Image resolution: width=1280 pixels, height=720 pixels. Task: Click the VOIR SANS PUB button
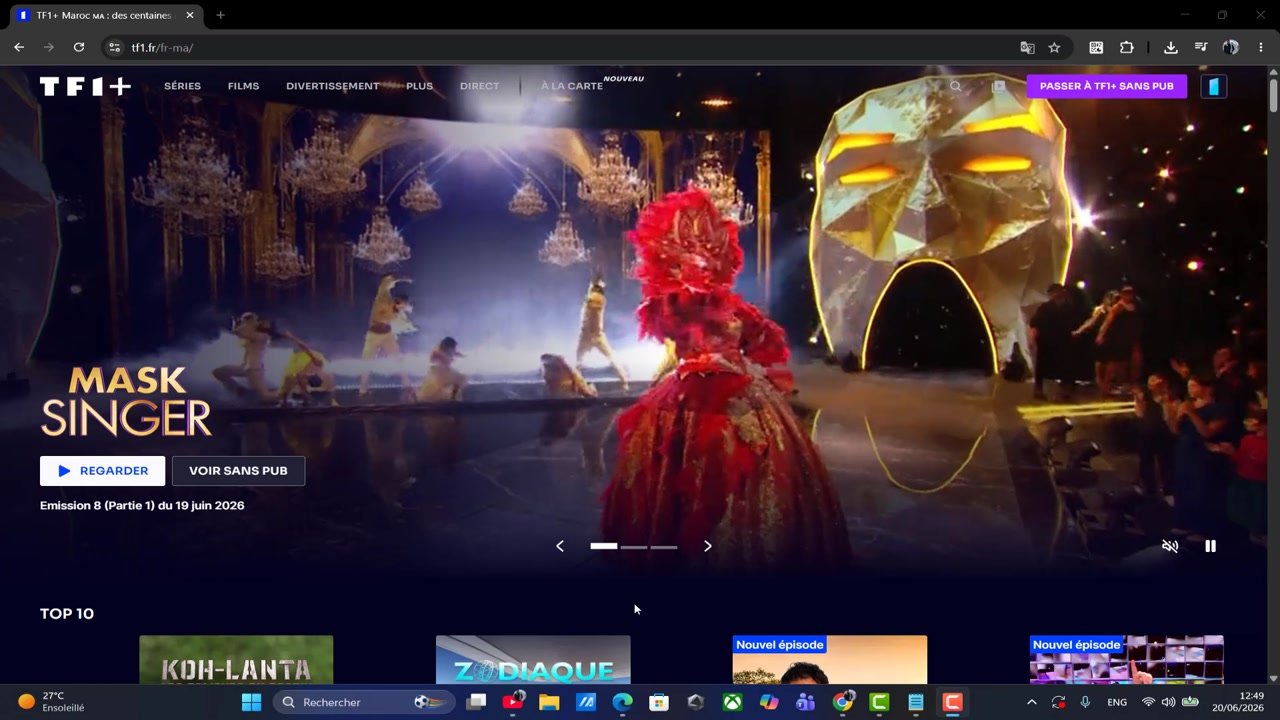pyautogui.click(x=238, y=471)
